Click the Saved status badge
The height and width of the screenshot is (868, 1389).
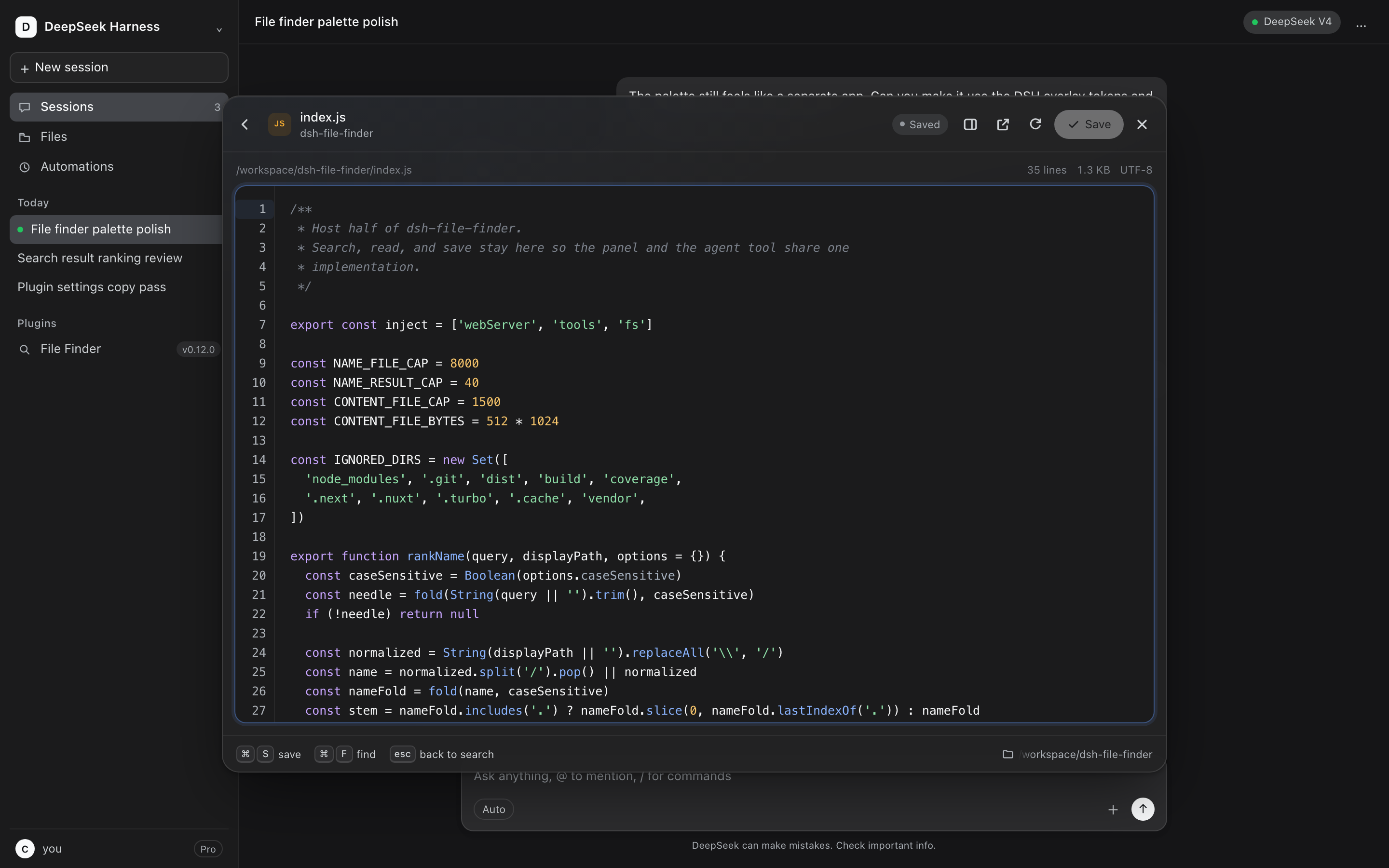(920, 124)
